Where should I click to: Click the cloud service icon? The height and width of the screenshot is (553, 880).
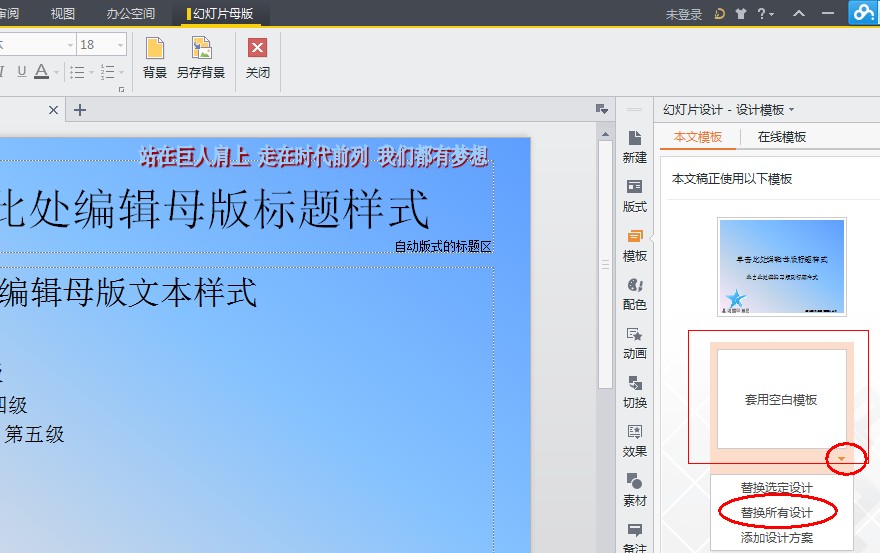pyautogui.click(x=863, y=12)
